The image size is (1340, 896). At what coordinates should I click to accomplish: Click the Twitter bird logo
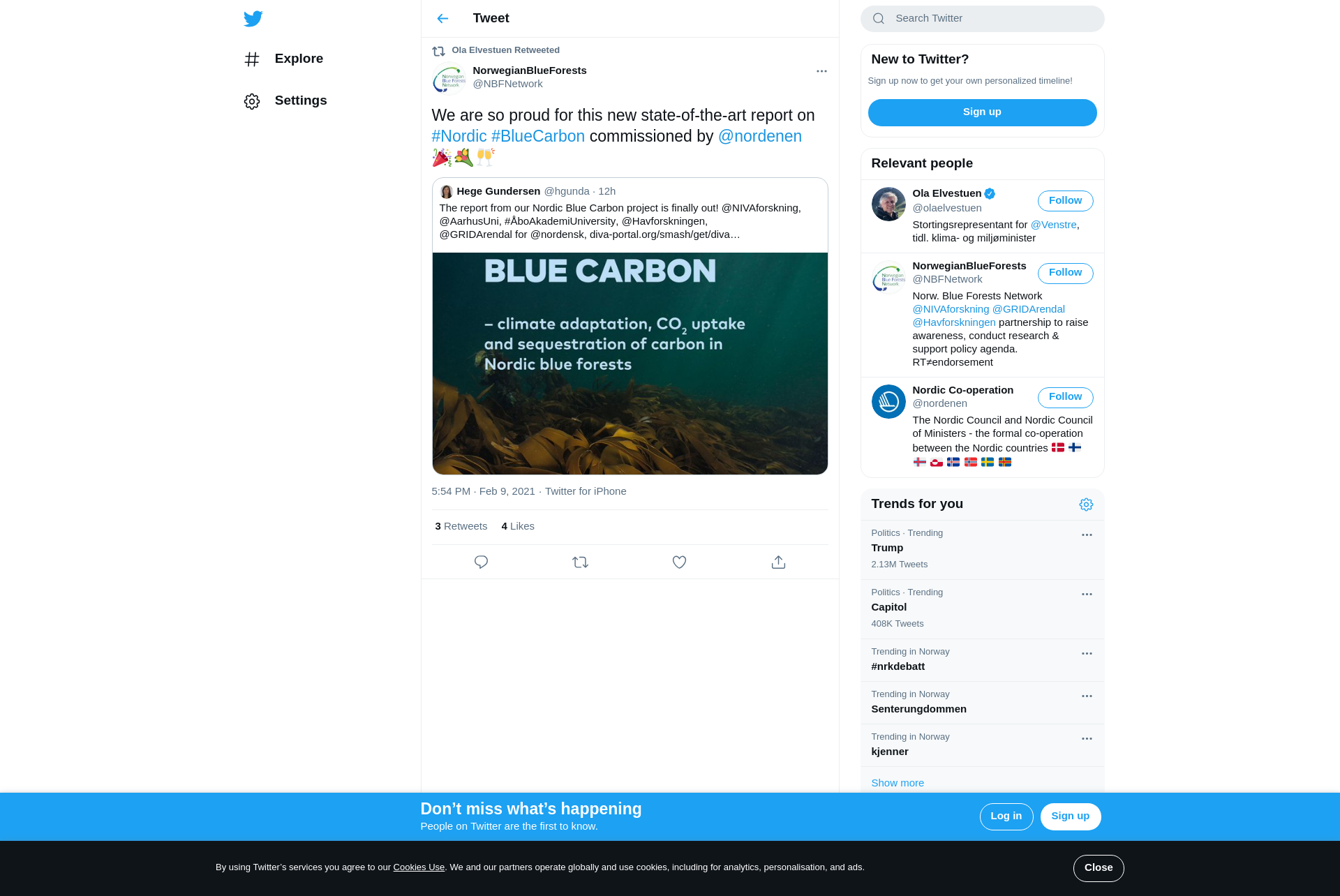click(x=253, y=19)
